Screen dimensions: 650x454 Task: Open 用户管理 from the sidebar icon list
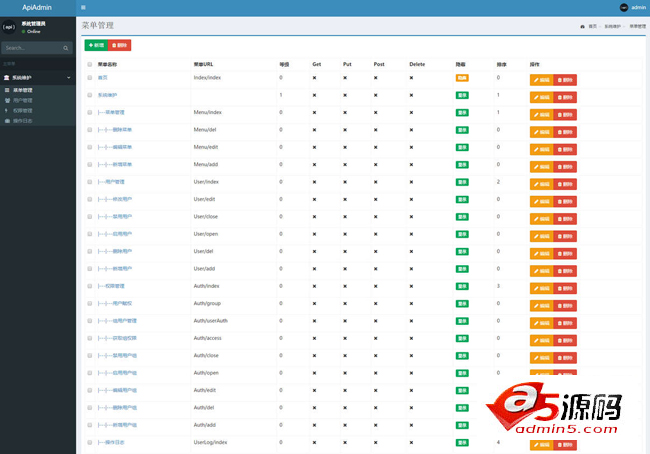click(x=22, y=100)
